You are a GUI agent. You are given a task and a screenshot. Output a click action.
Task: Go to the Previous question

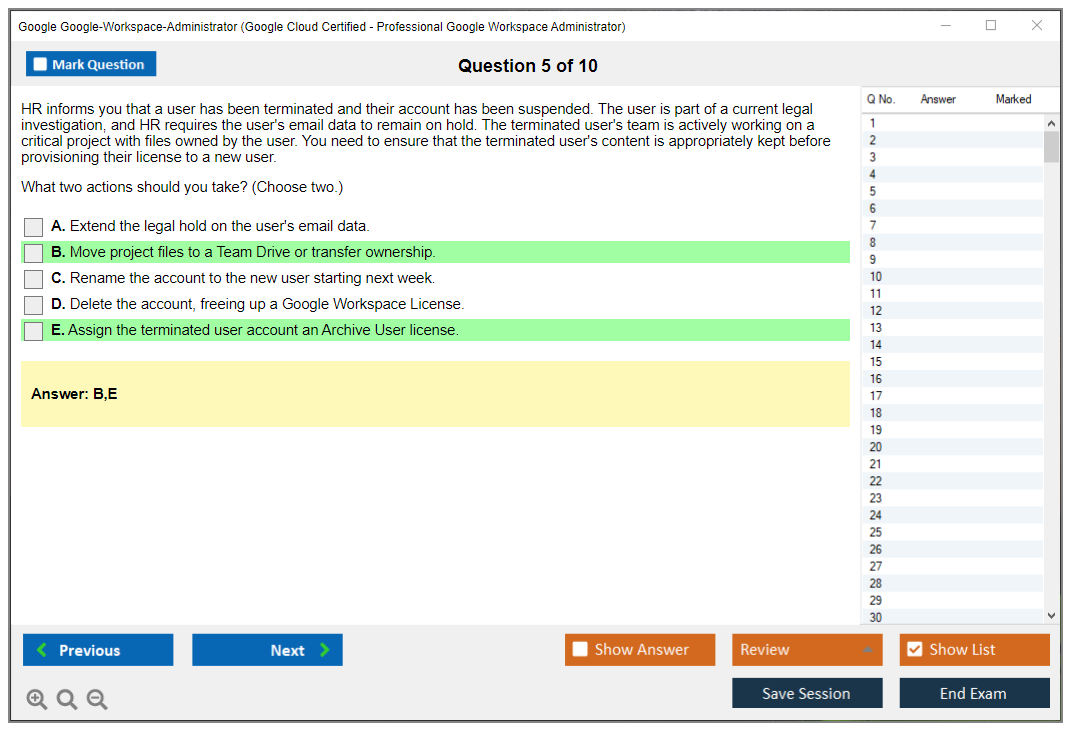pos(98,650)
